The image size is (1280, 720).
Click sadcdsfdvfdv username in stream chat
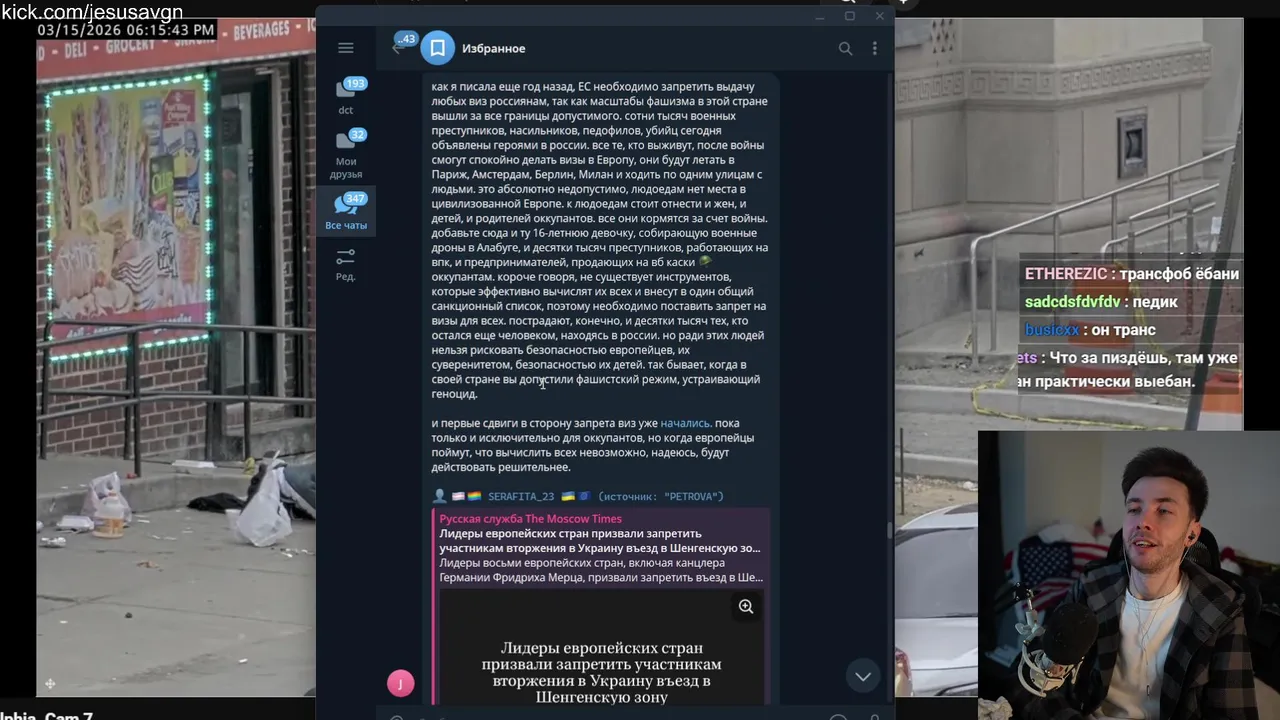coord(1072,302)
